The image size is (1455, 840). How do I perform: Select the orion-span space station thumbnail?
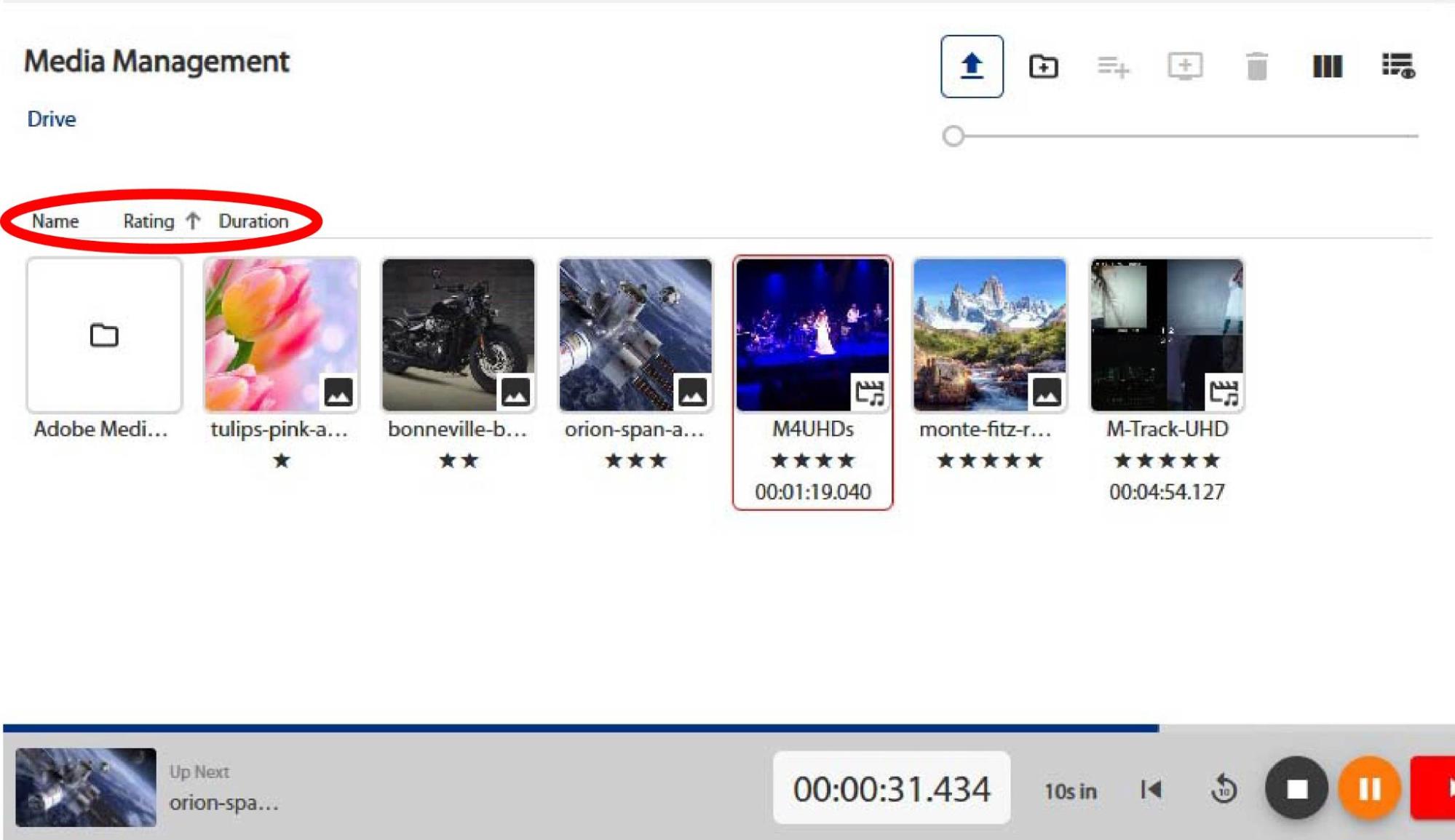pyautogui.click(x=635, y=335)
